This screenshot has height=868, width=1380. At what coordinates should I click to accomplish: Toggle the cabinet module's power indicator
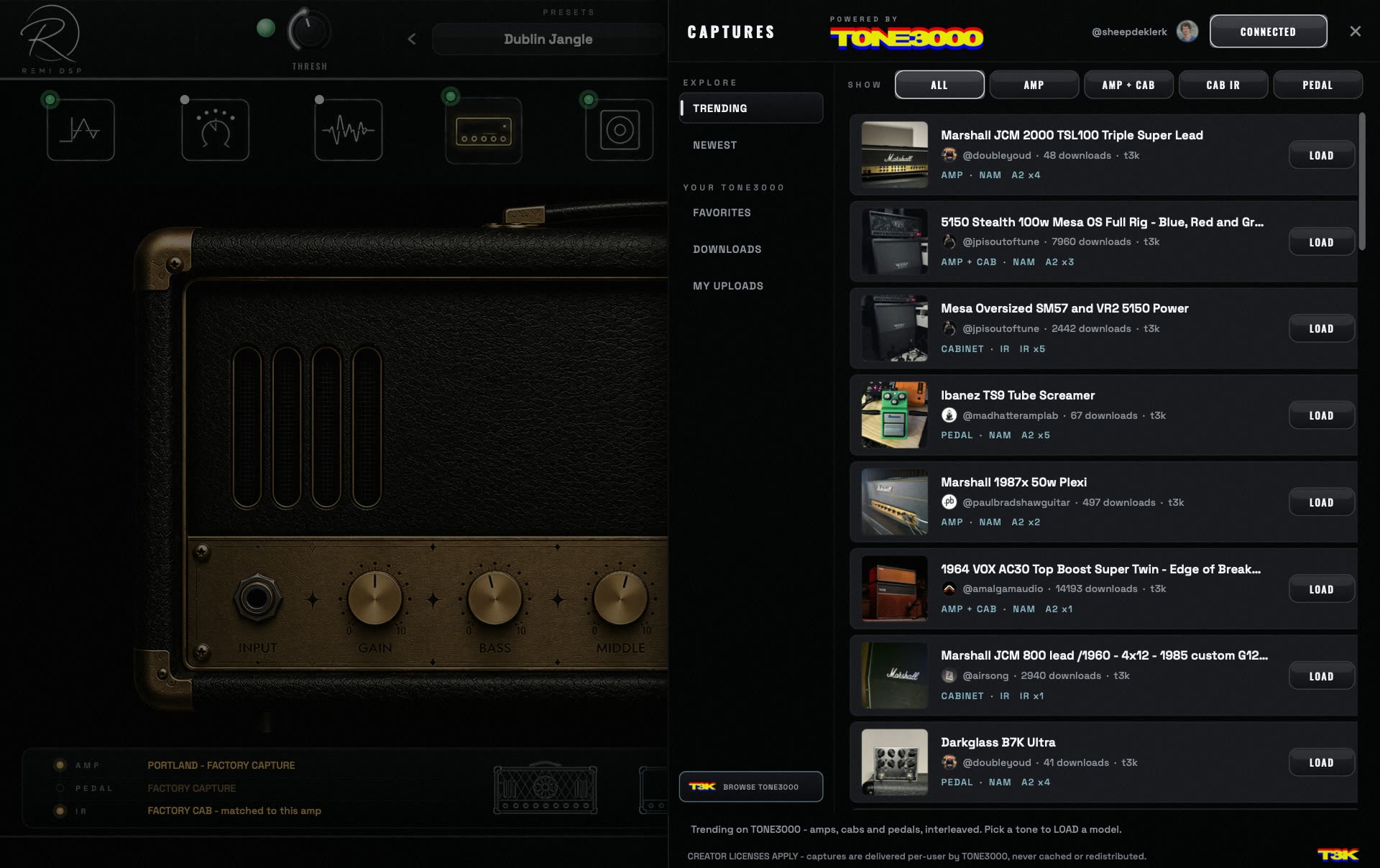click(x=588, y=99)
